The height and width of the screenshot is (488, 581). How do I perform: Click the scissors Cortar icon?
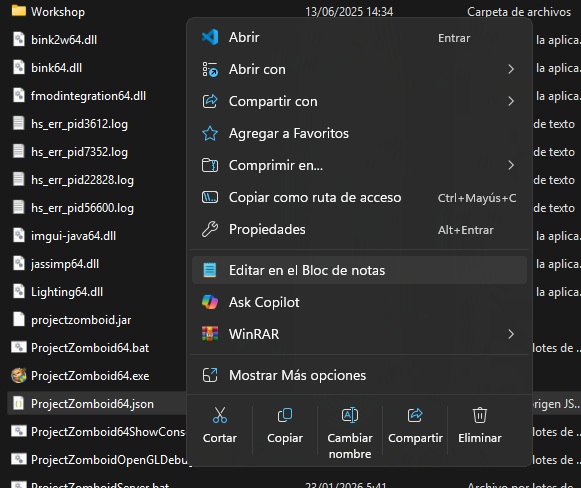(220, 415)
